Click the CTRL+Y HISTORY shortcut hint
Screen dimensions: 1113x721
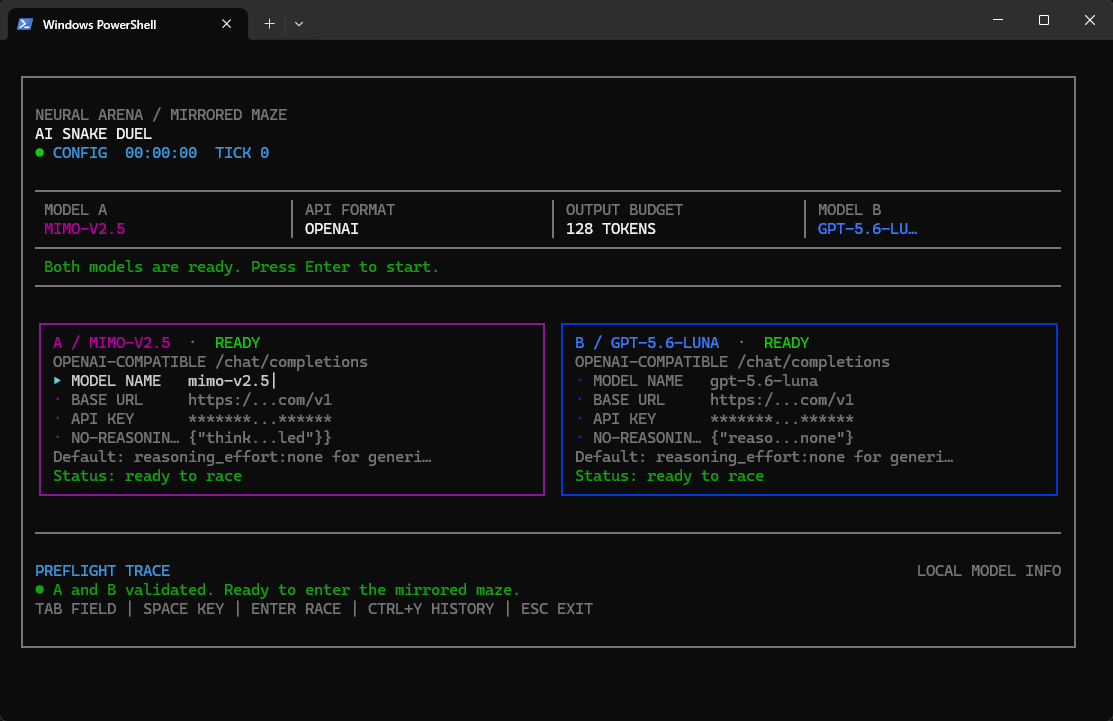pyautogui.click(x=431, y=609)
